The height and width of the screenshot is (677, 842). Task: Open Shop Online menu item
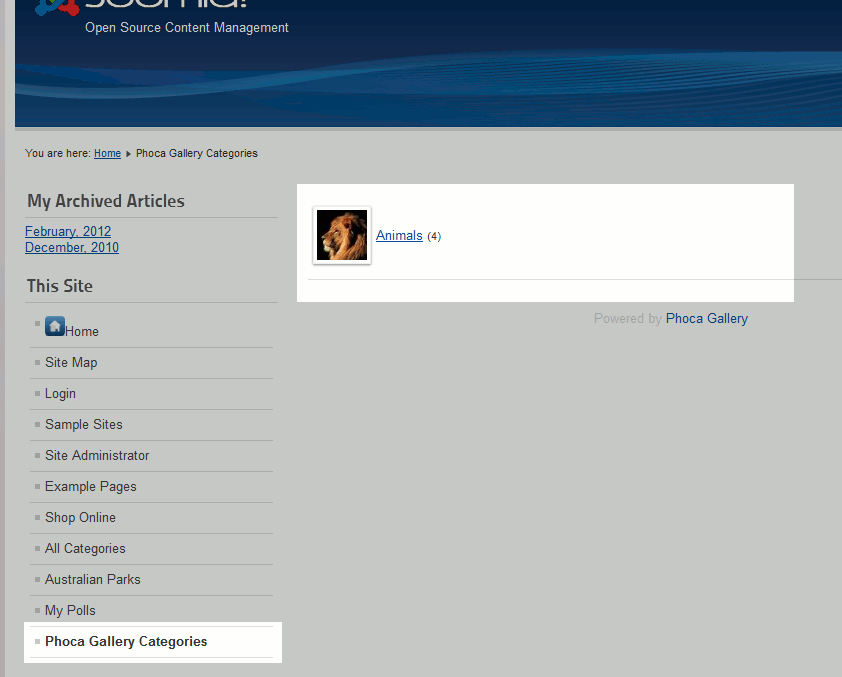(x=81, y=518)
